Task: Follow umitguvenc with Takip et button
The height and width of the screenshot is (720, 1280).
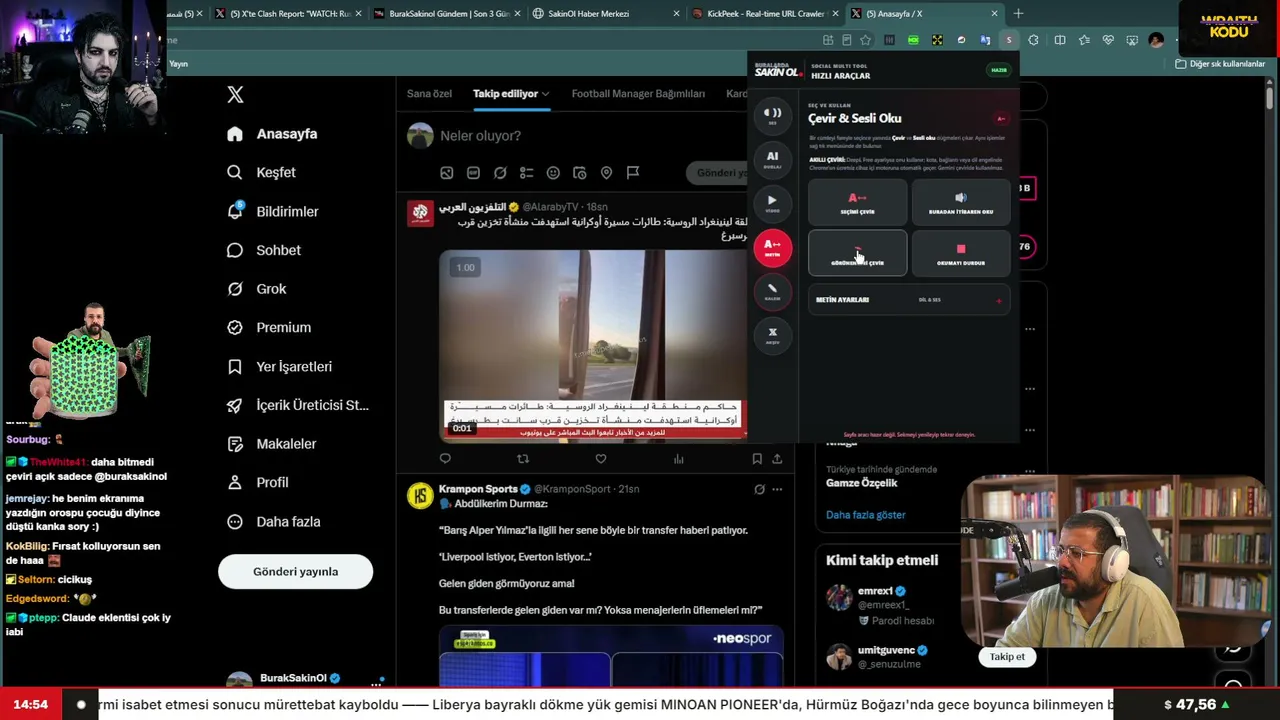Action: click(x=1007, y=657)
